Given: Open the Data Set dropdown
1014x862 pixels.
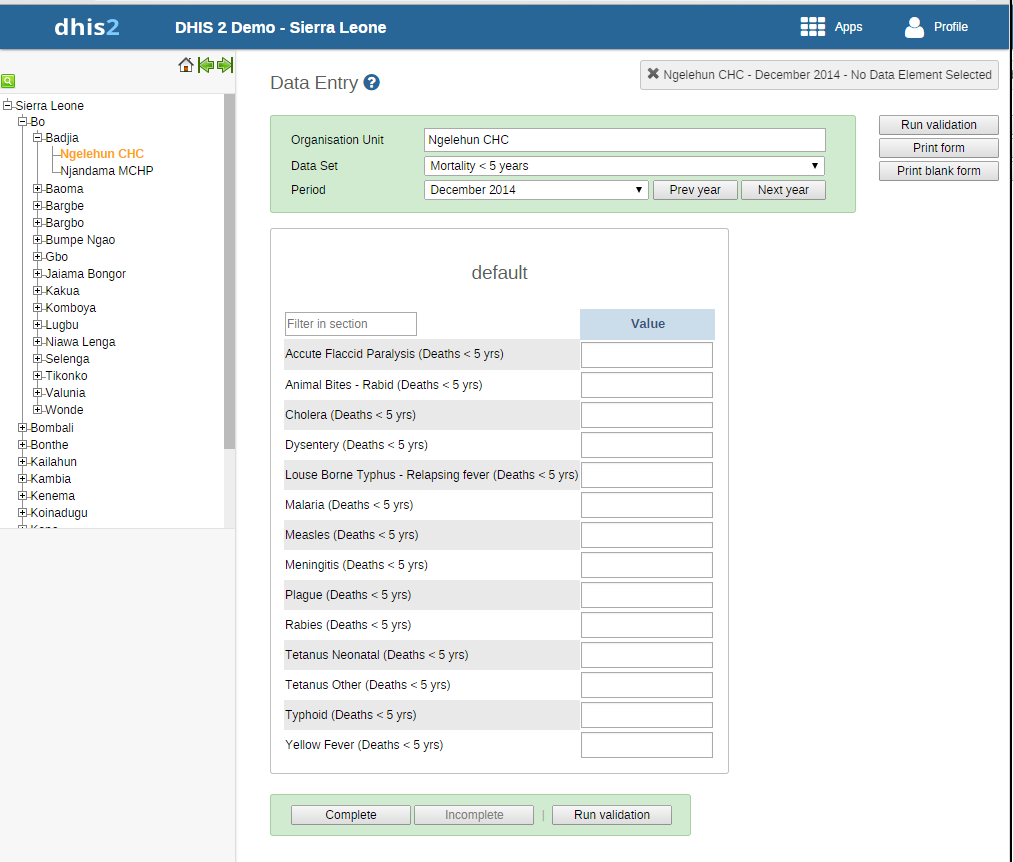Looking at the screenshot, I should (624, 166).
